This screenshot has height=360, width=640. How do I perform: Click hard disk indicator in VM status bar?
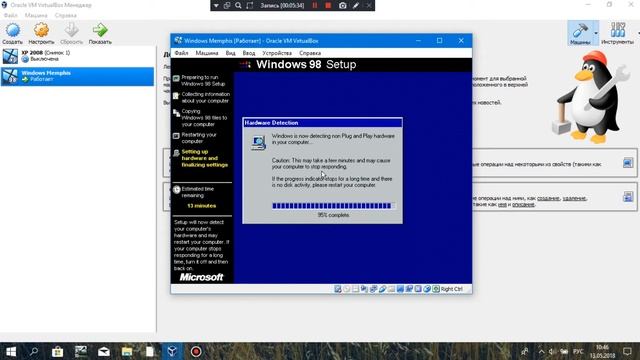pos(338,289)
